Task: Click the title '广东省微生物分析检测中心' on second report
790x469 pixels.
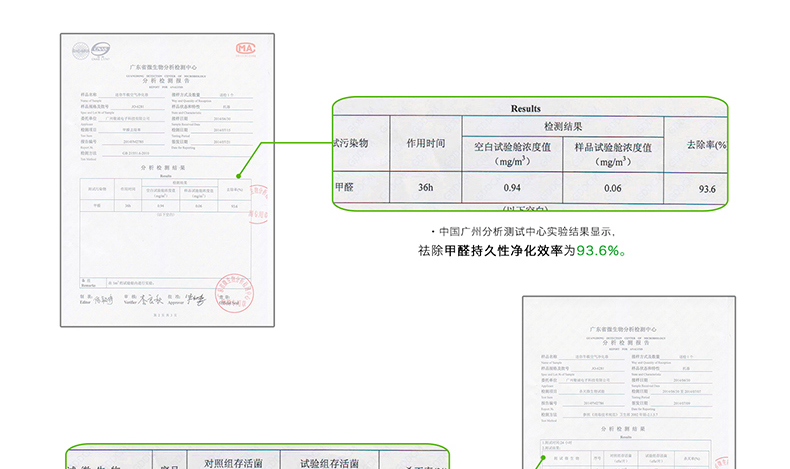Action: tap(623, 329)
